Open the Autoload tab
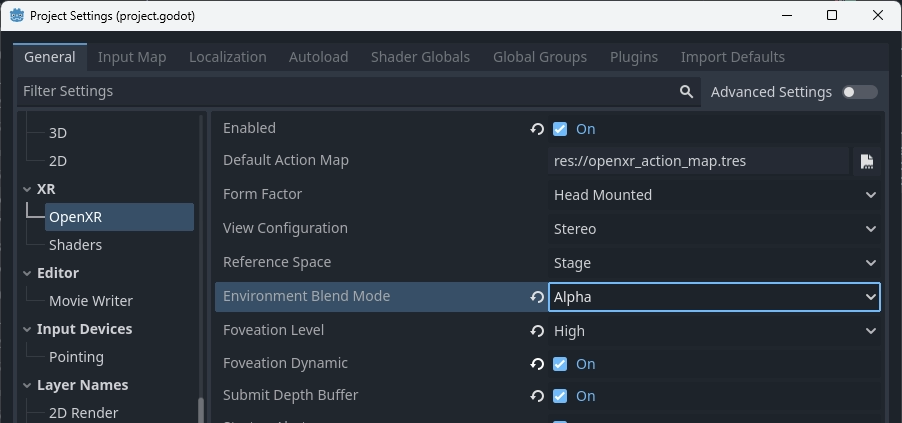This screenshot has height=423, width=902. pos(318,57)
